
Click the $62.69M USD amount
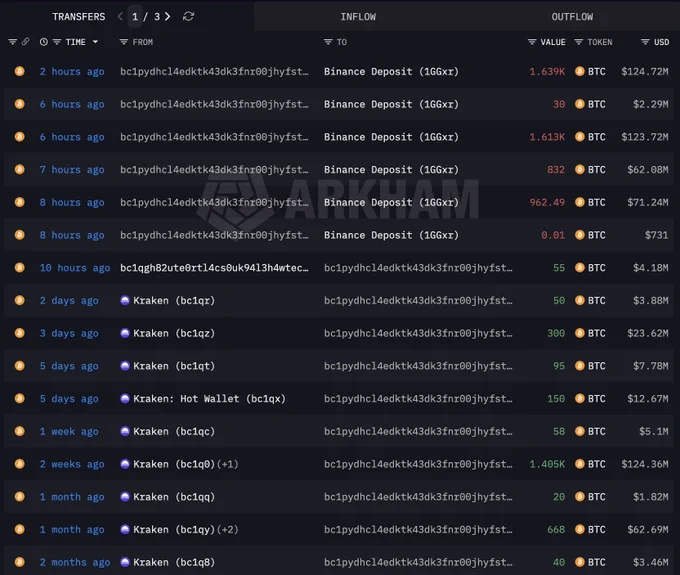(x=647, y=529)
